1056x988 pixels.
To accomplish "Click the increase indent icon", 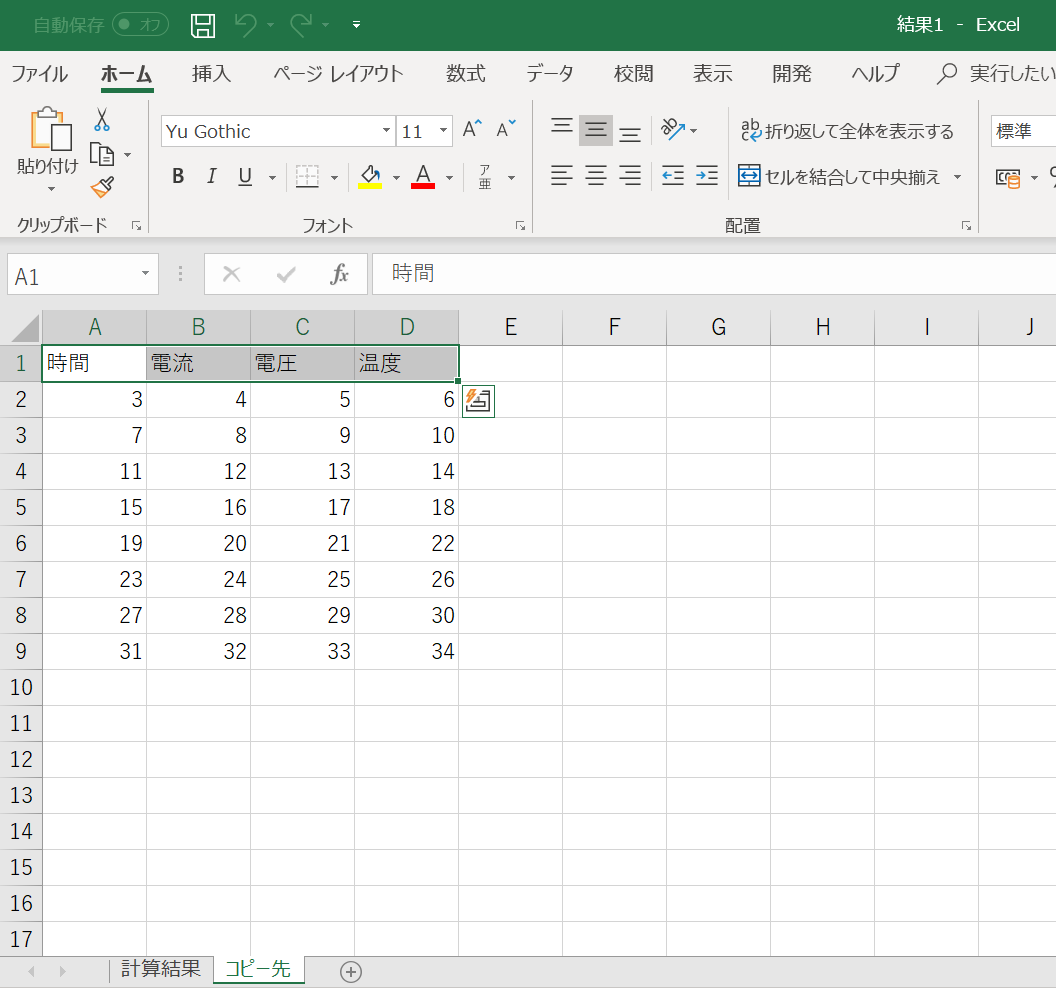I will click(707, 176).
